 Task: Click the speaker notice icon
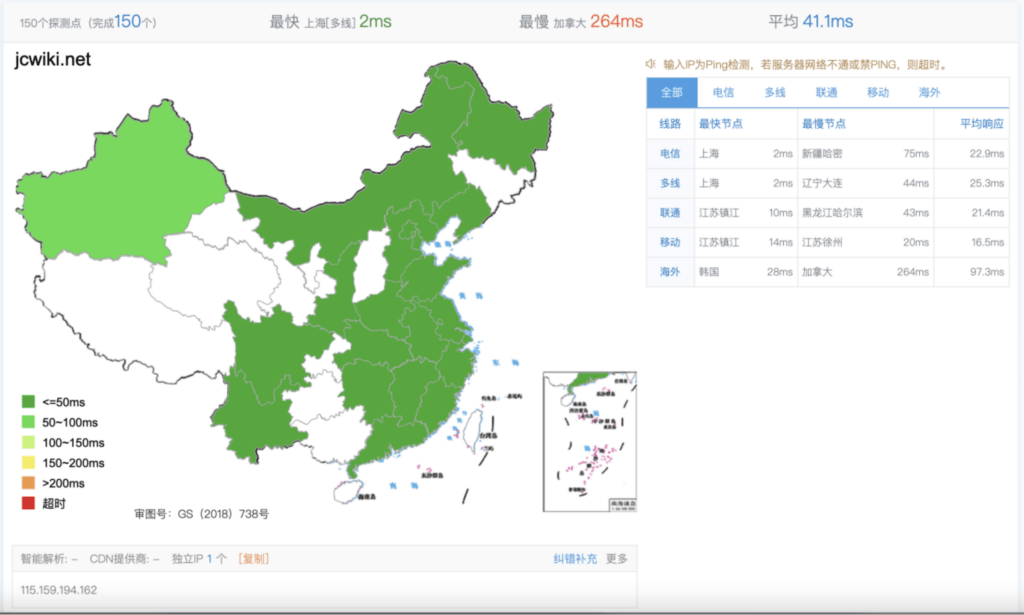650,64
